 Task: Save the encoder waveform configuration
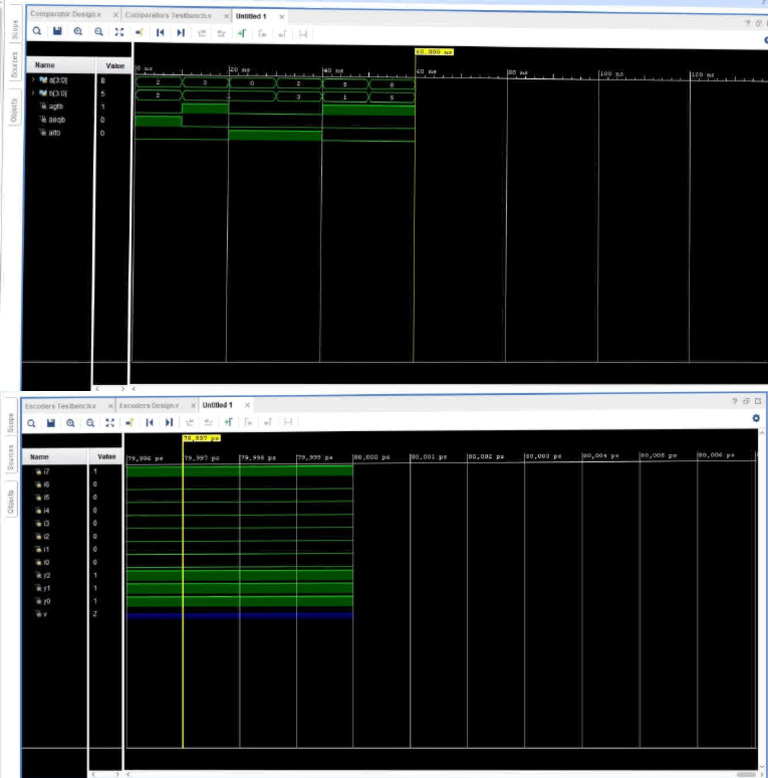51,423
